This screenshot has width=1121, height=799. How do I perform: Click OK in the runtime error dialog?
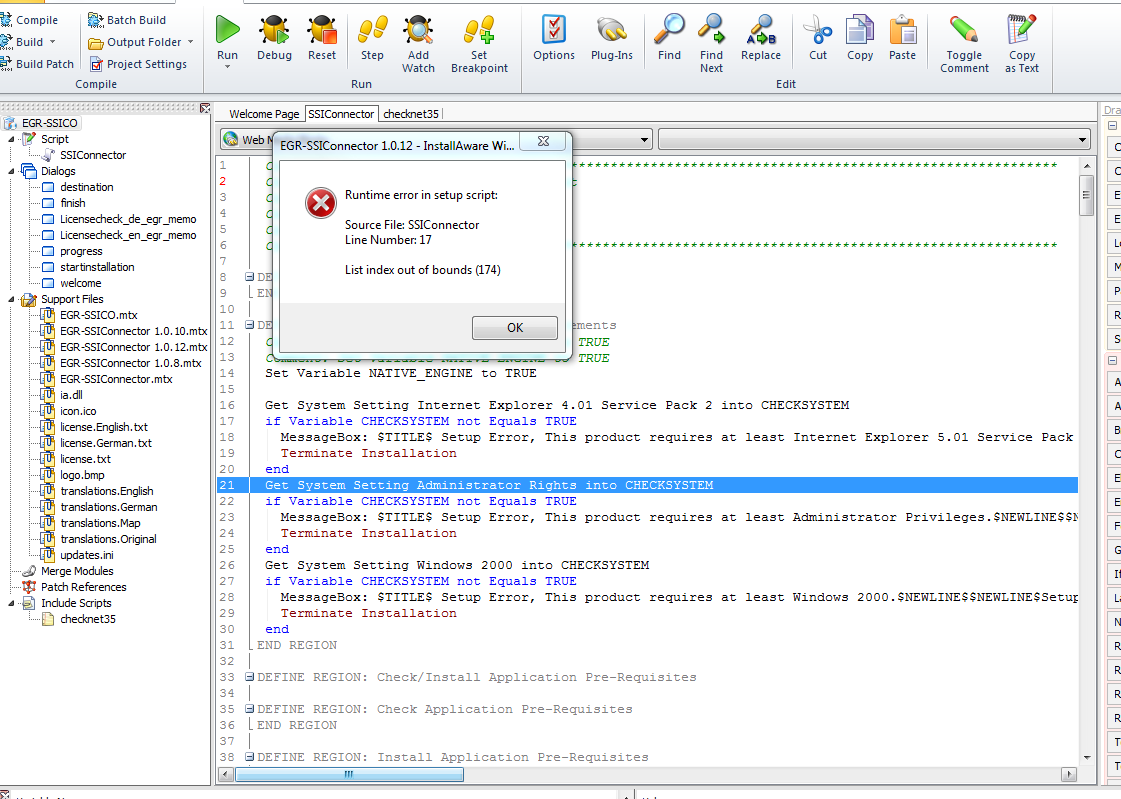515,327
